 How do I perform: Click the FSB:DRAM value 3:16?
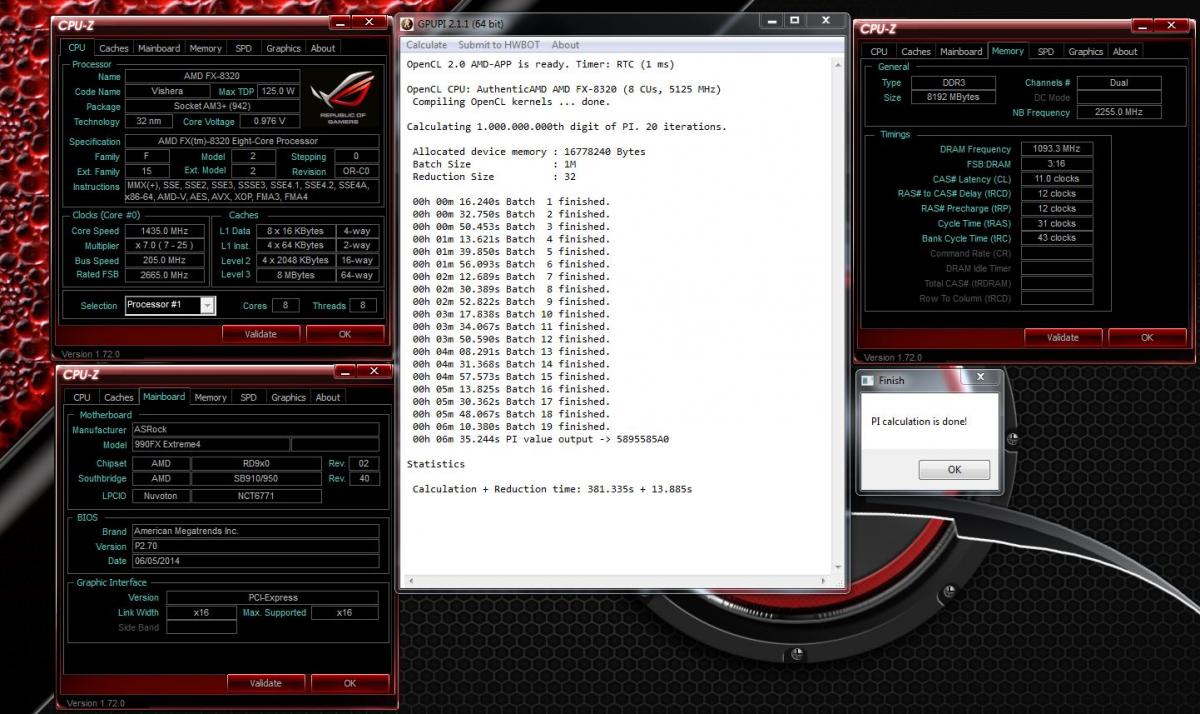point(1056,164)
